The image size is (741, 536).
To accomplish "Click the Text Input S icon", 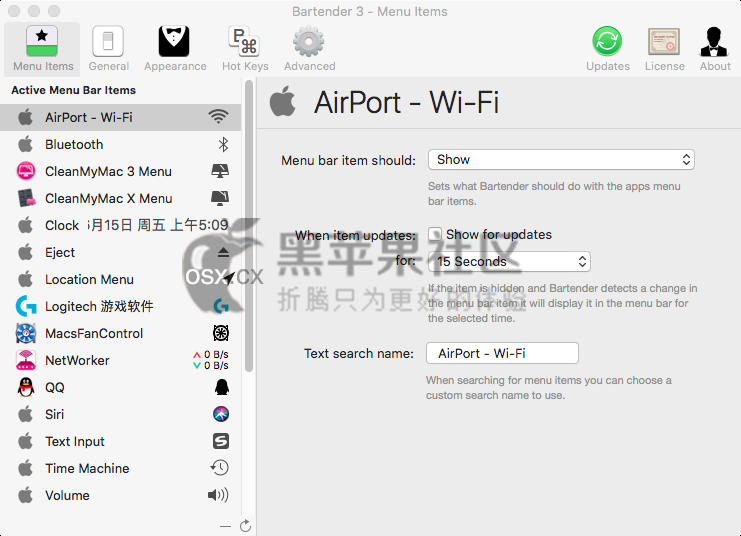I will (221, 441).
